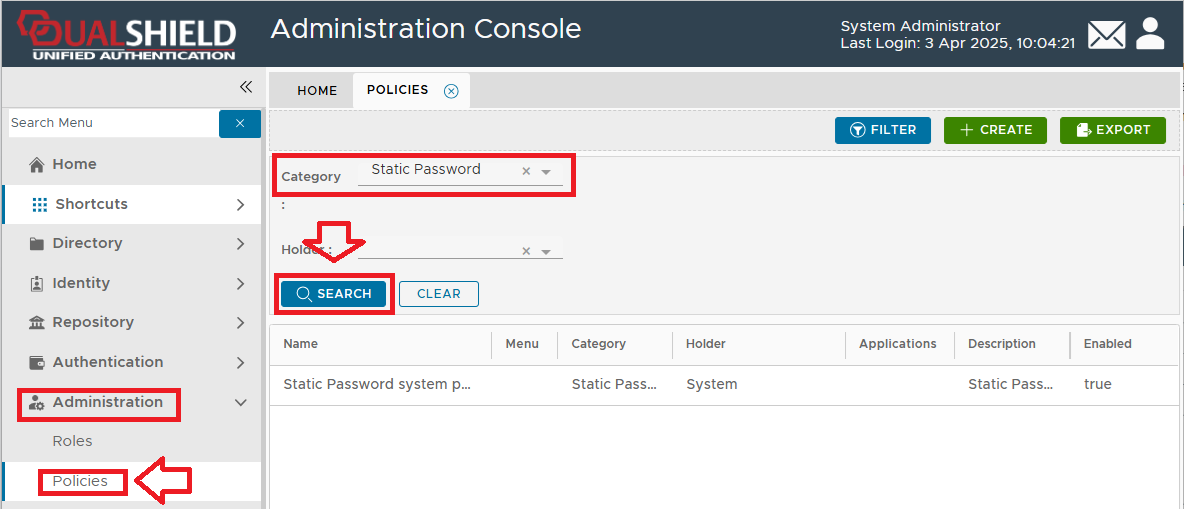Export policies with the EXPORT button
This screenshot has height=509, width=1184.
[x=1112, y=130]
